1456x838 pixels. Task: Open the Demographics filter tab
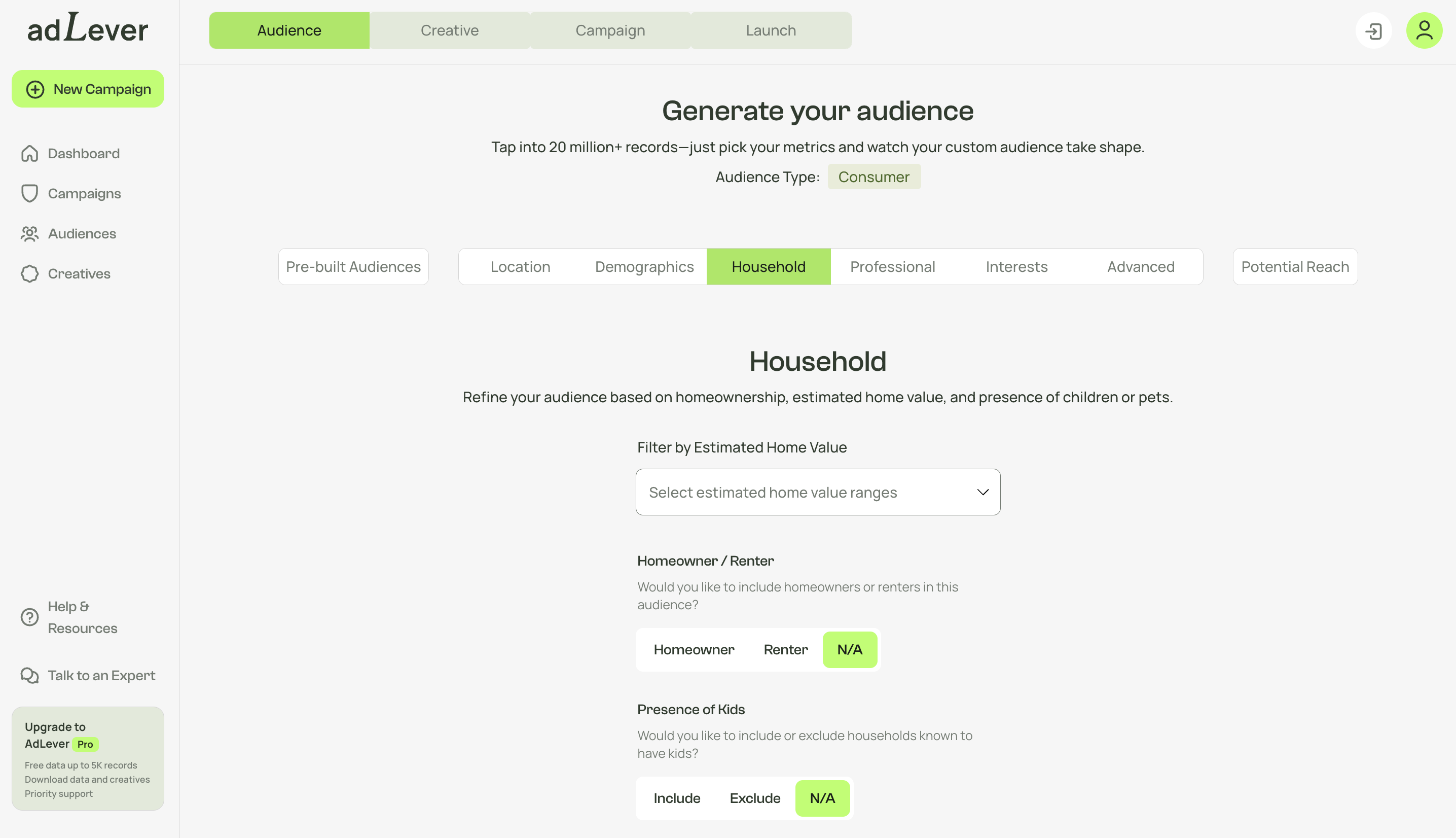click(x=644, y=266)
